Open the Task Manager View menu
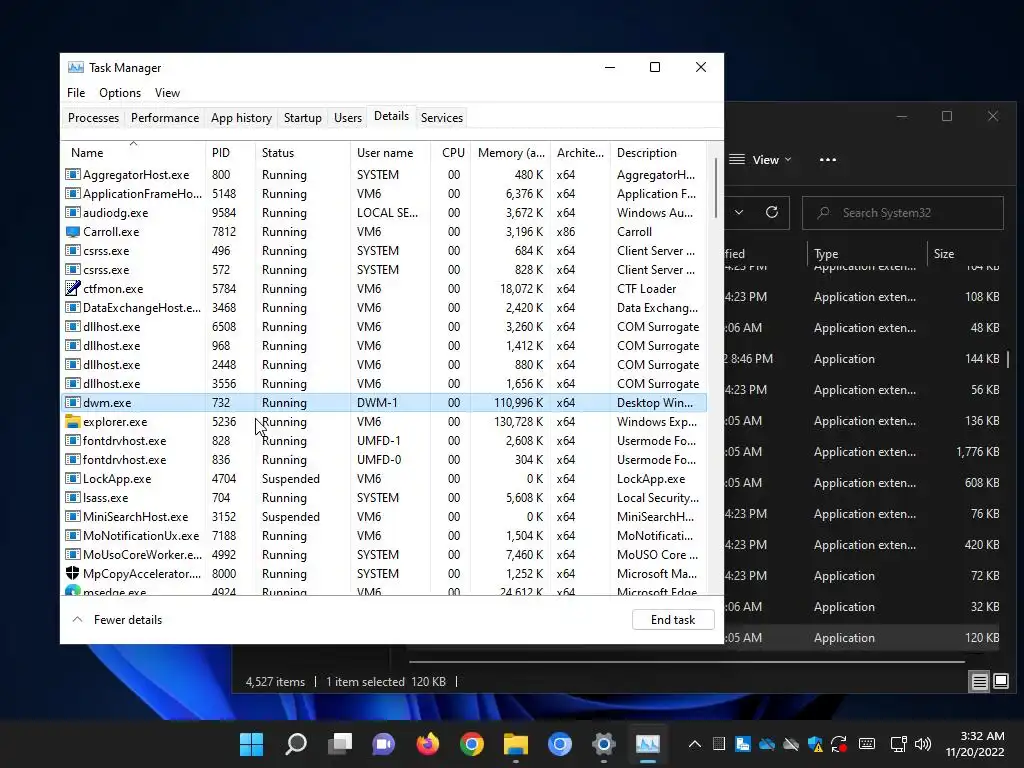The width and height of the screenshot is (1024, 768). [x=167, y=93]
